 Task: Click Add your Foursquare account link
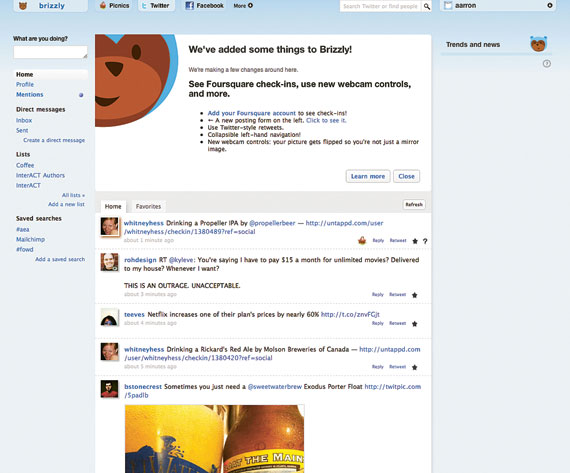point(252,113)
